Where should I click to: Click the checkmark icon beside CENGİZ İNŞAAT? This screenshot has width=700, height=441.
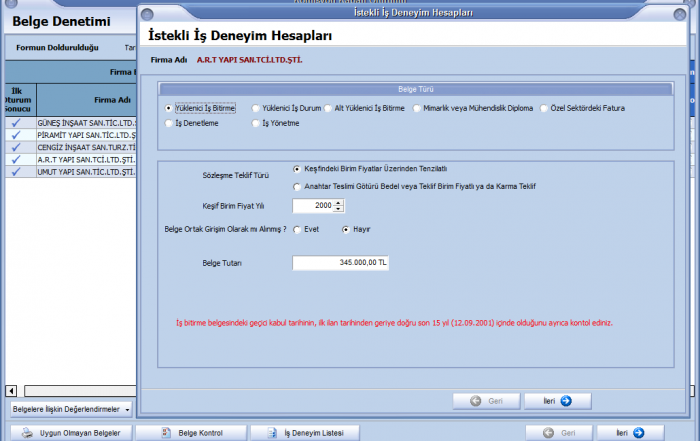pyautogui.click(x=16, y=147)
